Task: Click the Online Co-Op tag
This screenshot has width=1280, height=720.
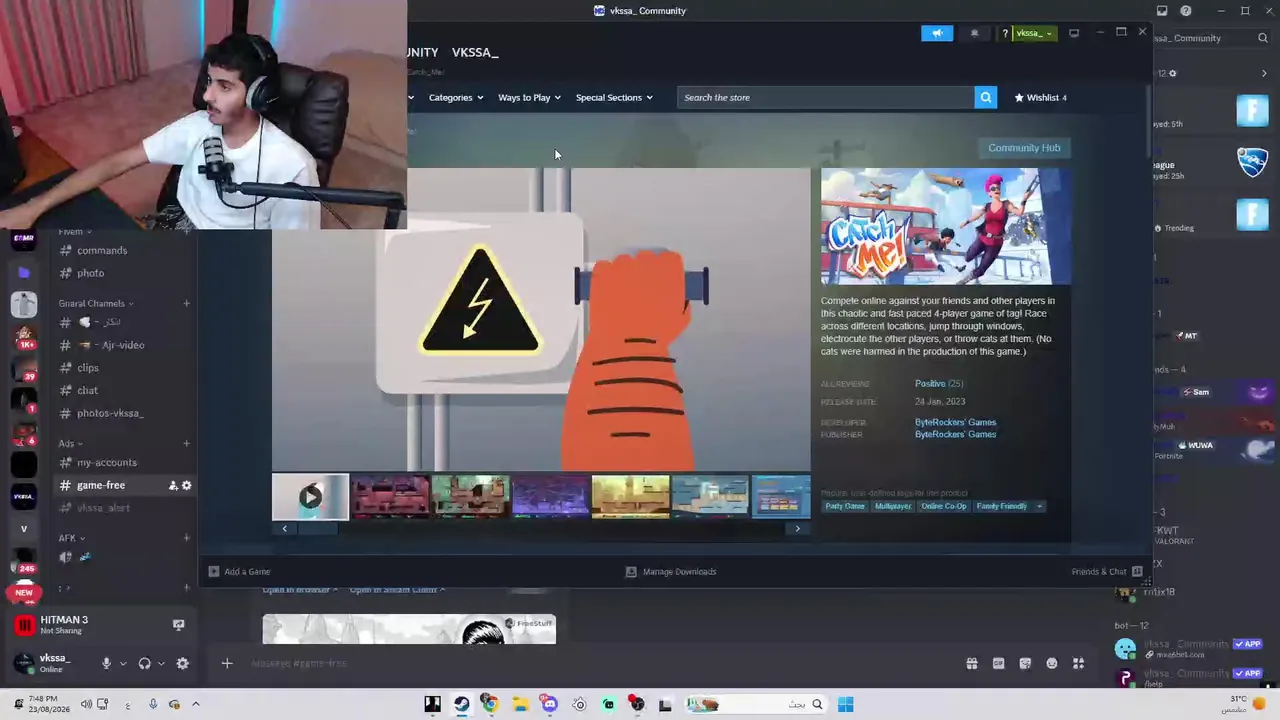Action: click(944, 506)
